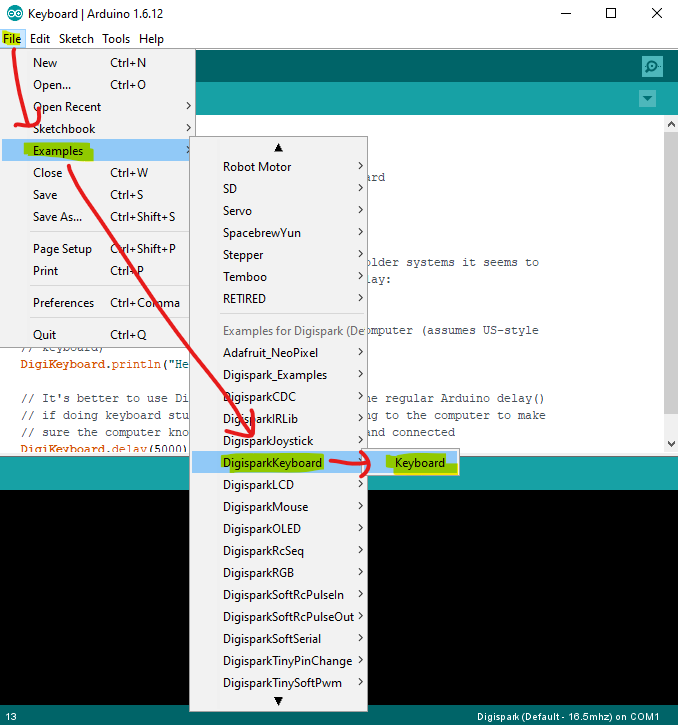The width and height of the screenshot is (678, 725).
Task: Open the File menu
Action: 12,39
